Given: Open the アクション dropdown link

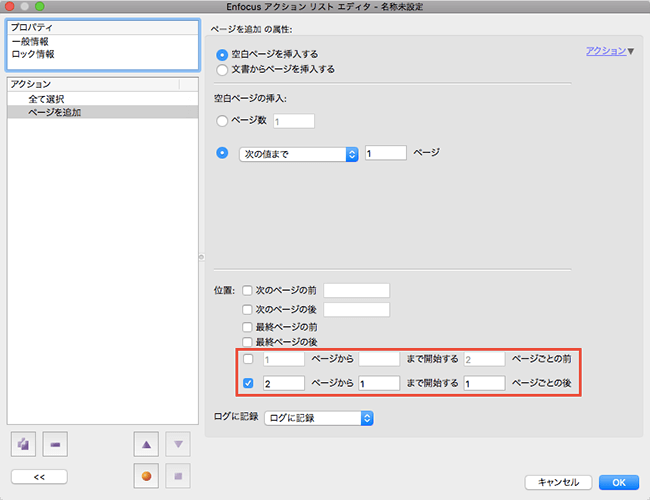Looking at the screenshot, I should click(x=609, y=51).
